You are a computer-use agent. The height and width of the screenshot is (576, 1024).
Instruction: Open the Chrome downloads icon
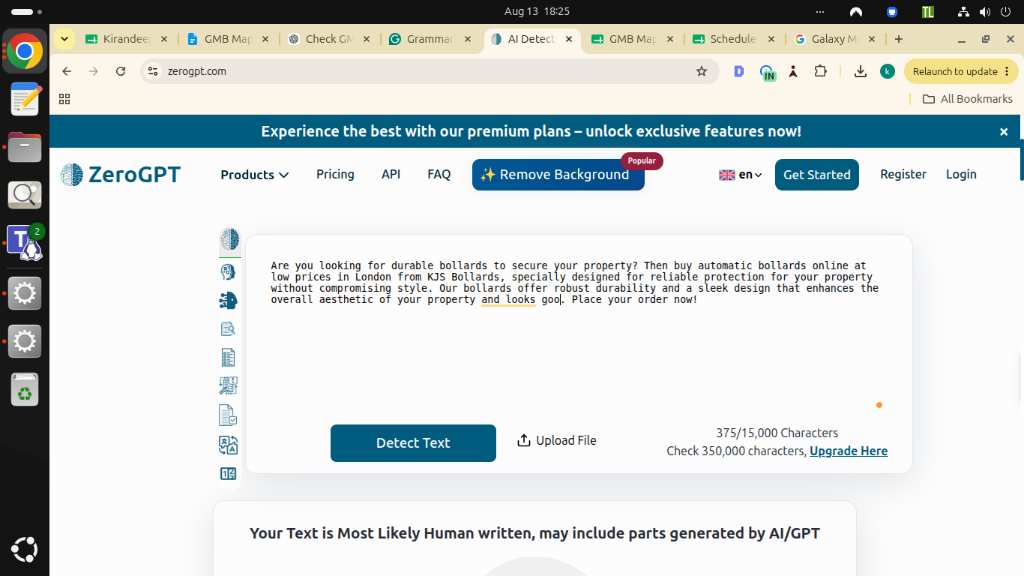(x=860, y=71)
